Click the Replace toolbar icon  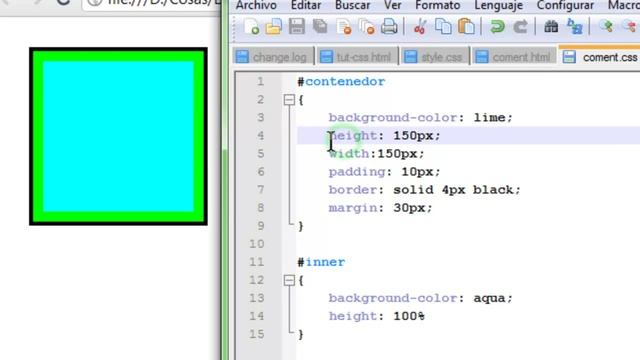(574, 27)
